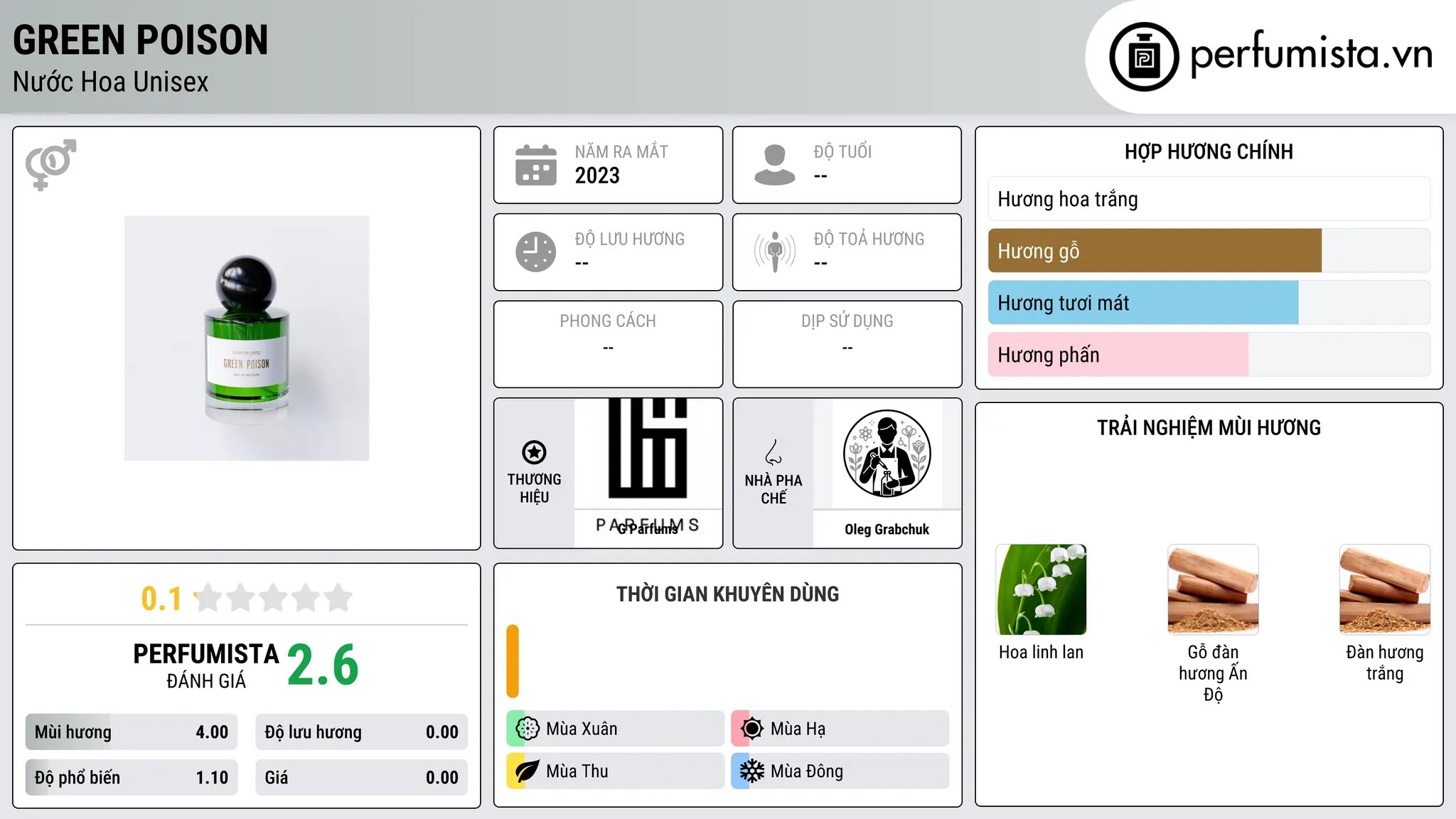
Task: Click the pink Hương phấn accord bar
Action: click(x=1209, y=355)
